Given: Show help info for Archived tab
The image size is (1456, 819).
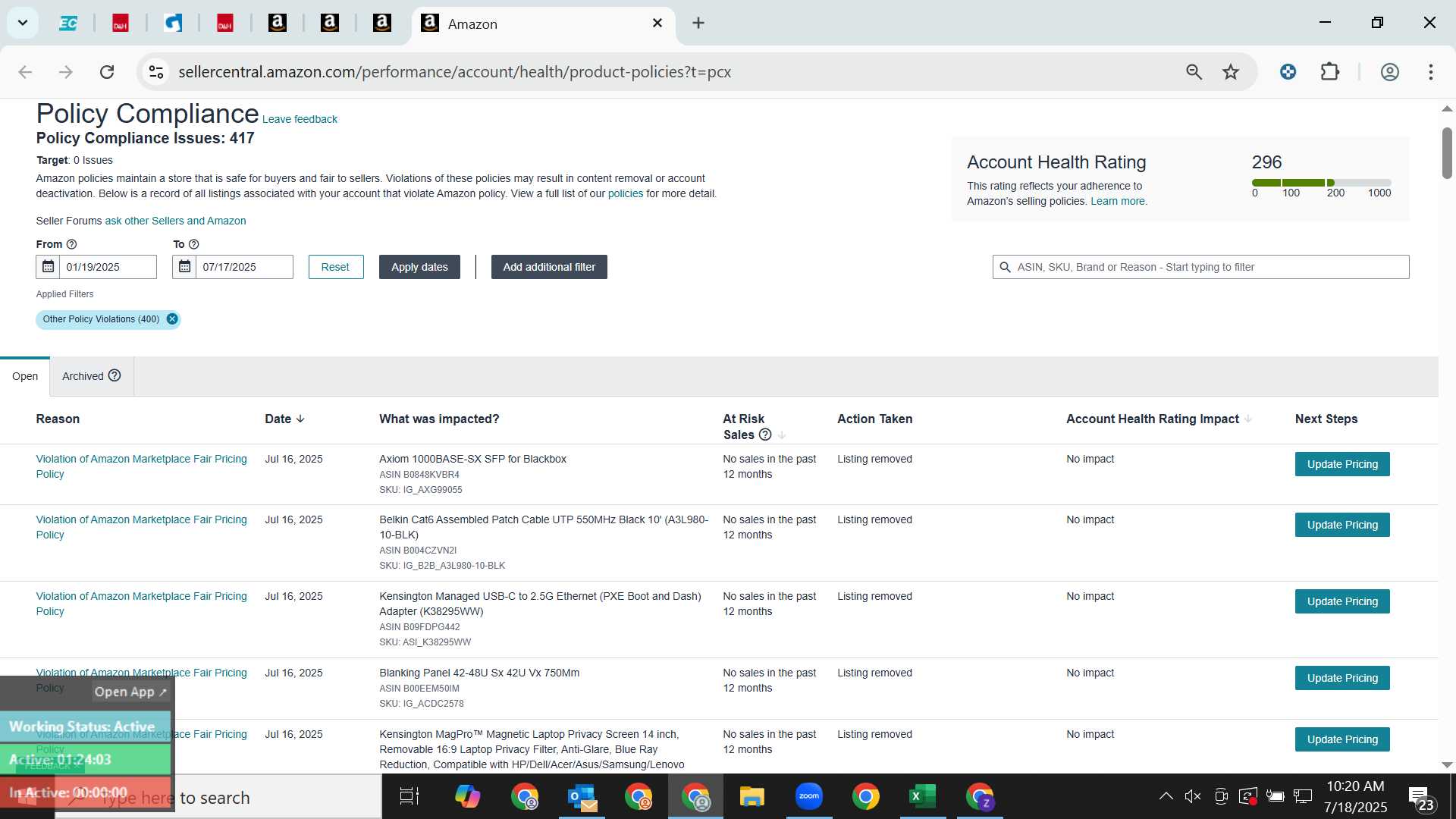Looking at the screenshot, I should click(x=115, y=375).
